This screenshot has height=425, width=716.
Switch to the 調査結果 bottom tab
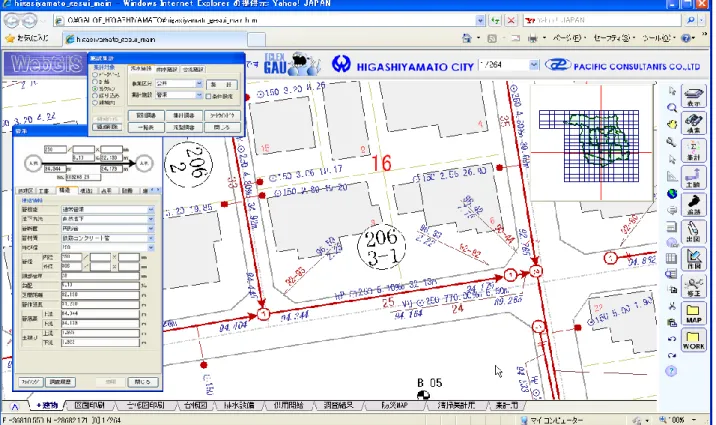point(338,405)
